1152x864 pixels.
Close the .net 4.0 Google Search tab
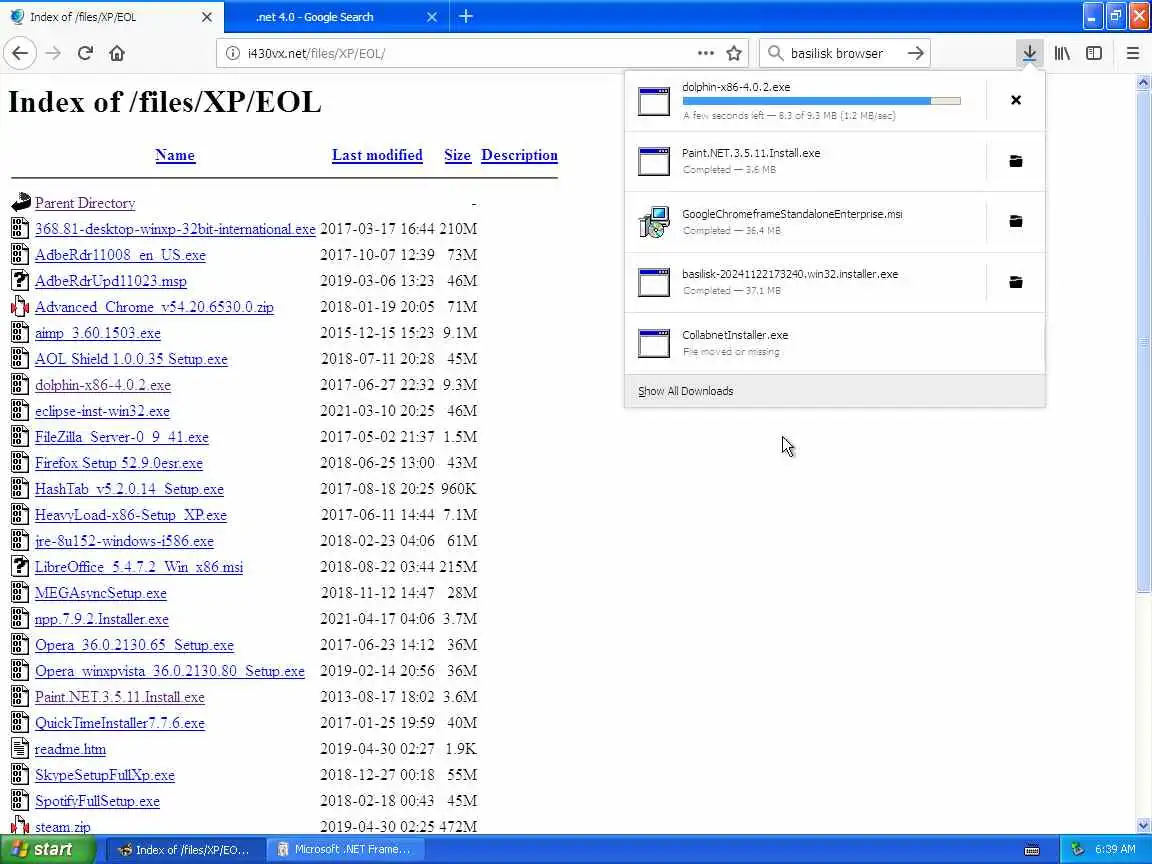(x=432, y=17)
